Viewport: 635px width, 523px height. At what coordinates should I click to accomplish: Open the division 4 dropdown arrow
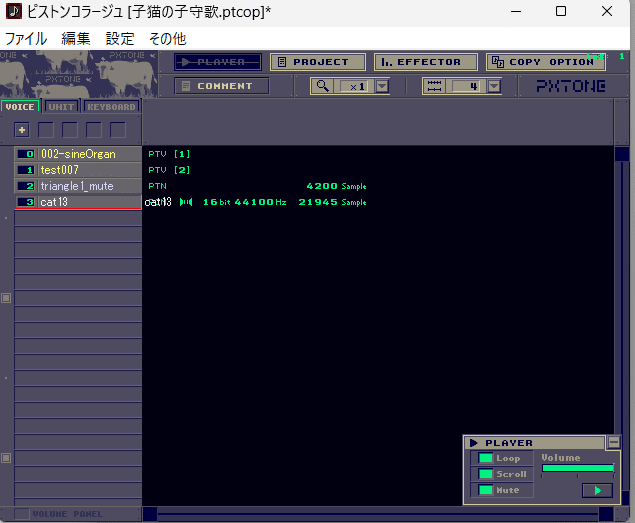(x=494, y=86)
